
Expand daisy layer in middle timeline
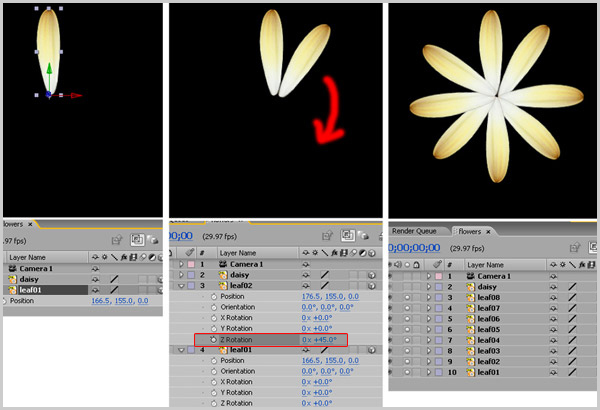coord(181,274)
